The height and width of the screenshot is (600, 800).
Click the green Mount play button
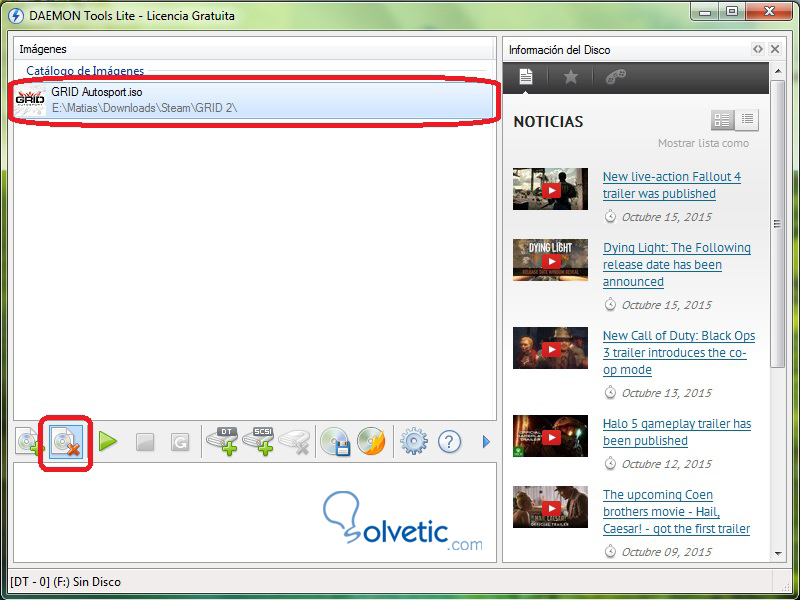point(108,441)
